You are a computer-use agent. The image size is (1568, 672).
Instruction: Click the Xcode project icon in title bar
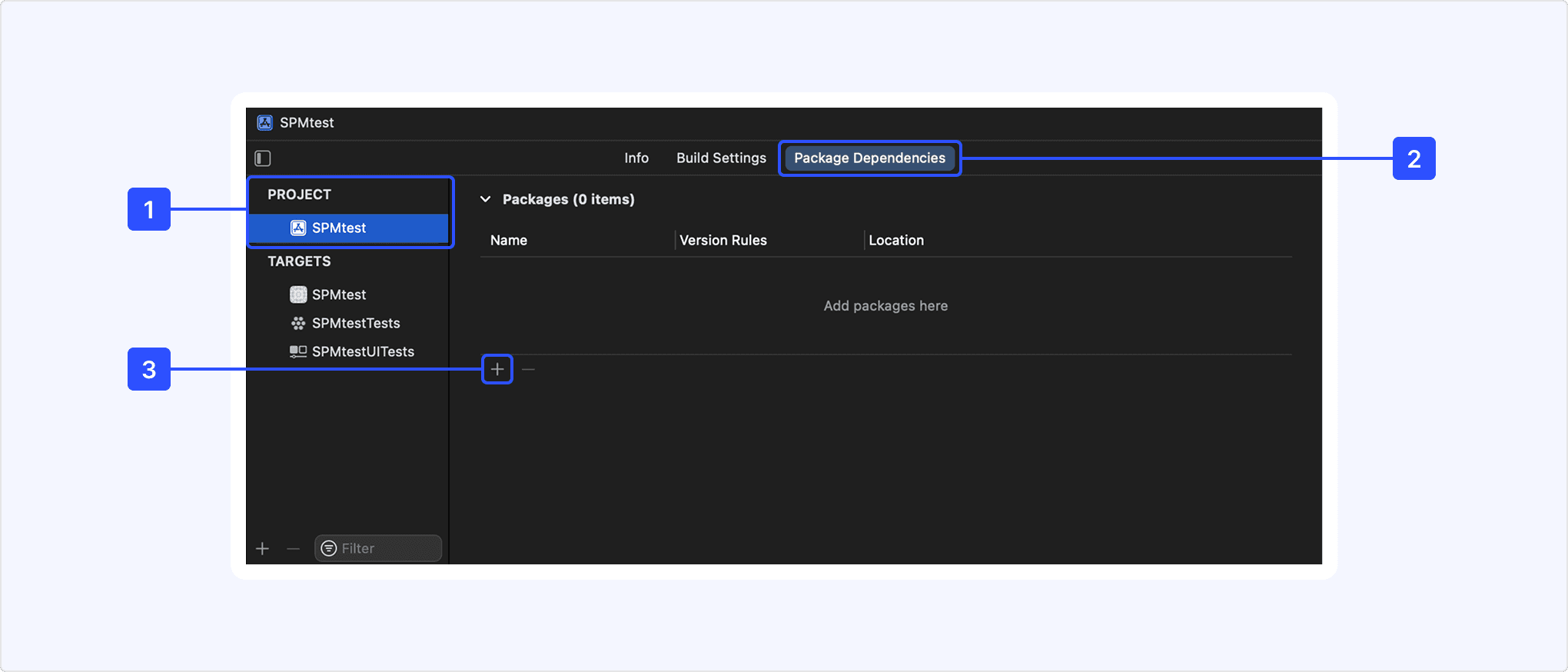(265, 123)
